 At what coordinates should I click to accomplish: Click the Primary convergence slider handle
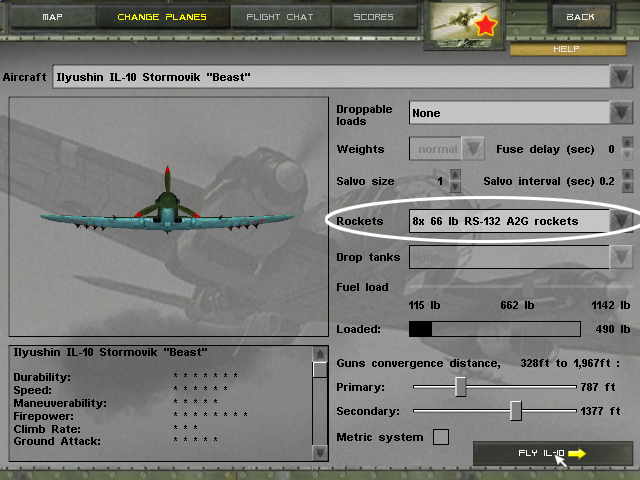point(461,387)
